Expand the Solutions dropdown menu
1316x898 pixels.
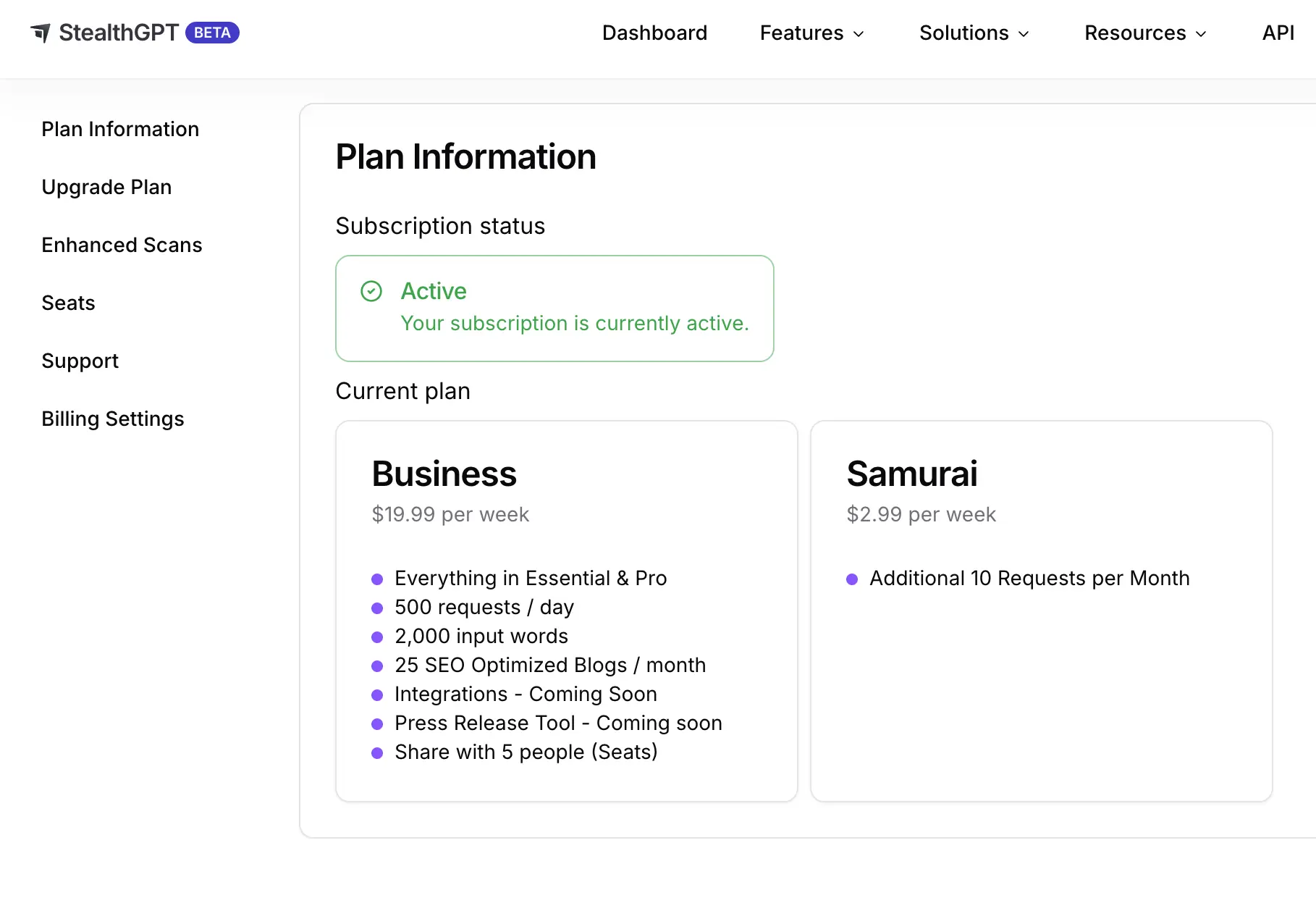click(x=974, y=33)
